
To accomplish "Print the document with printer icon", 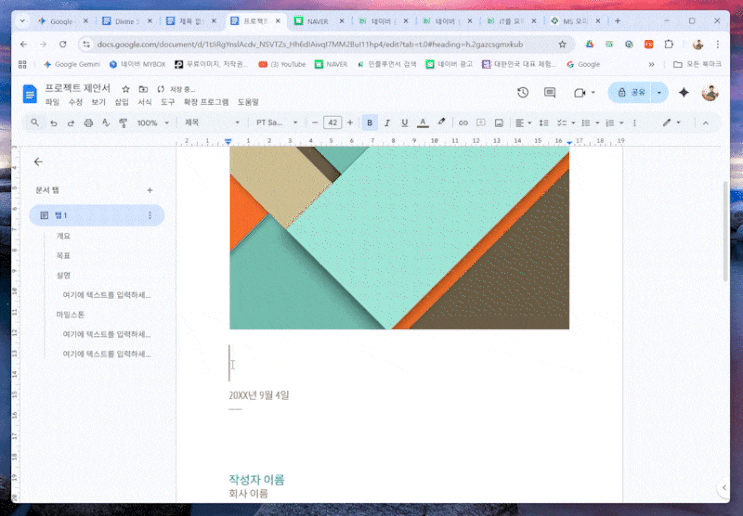I will (x=88, y=123).
